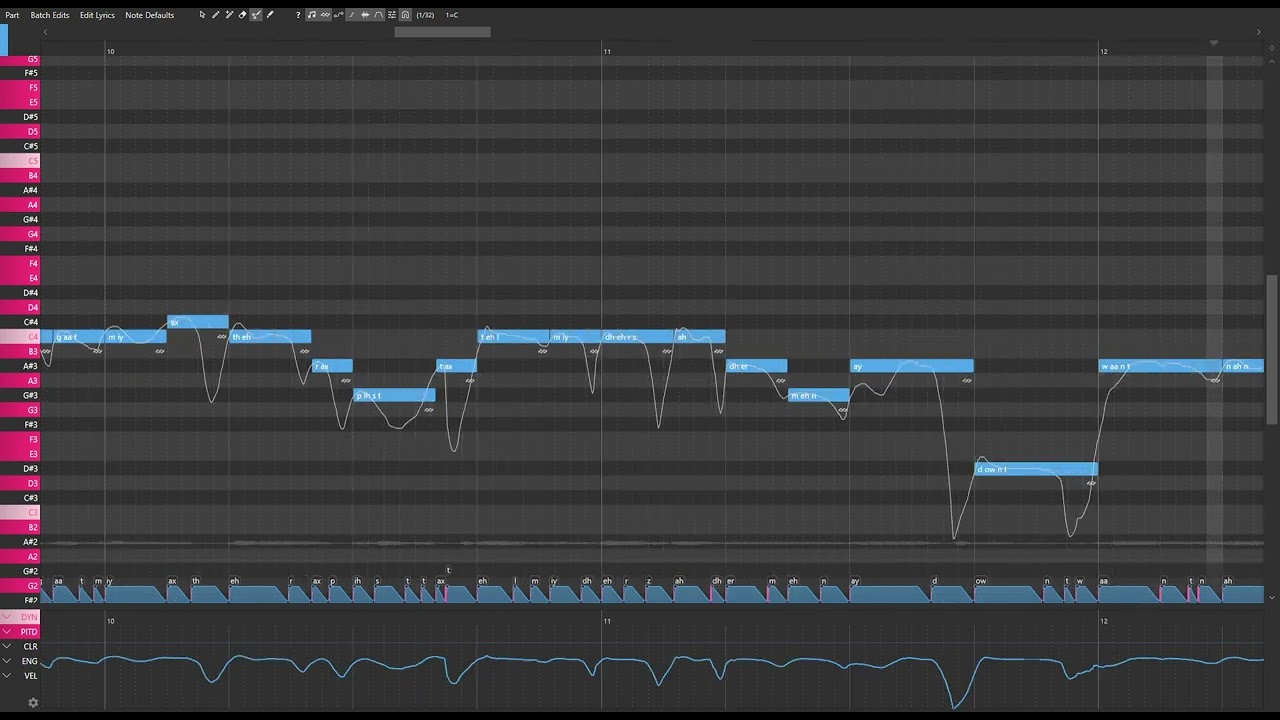This screenshot has width=1280, height=720.
Task: Play the A4 piano key
Action: tap(20, 205)
